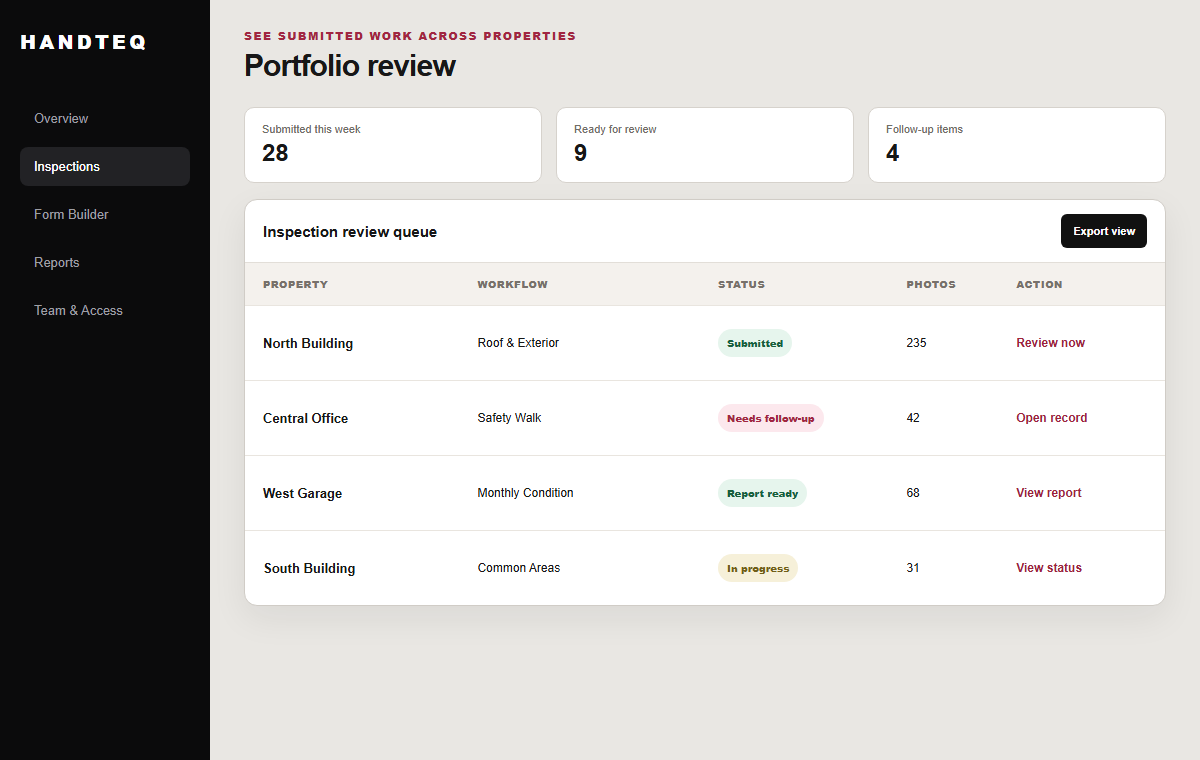
Task: Click the Safety Walk workflow cell
Action: pos(509,418)
